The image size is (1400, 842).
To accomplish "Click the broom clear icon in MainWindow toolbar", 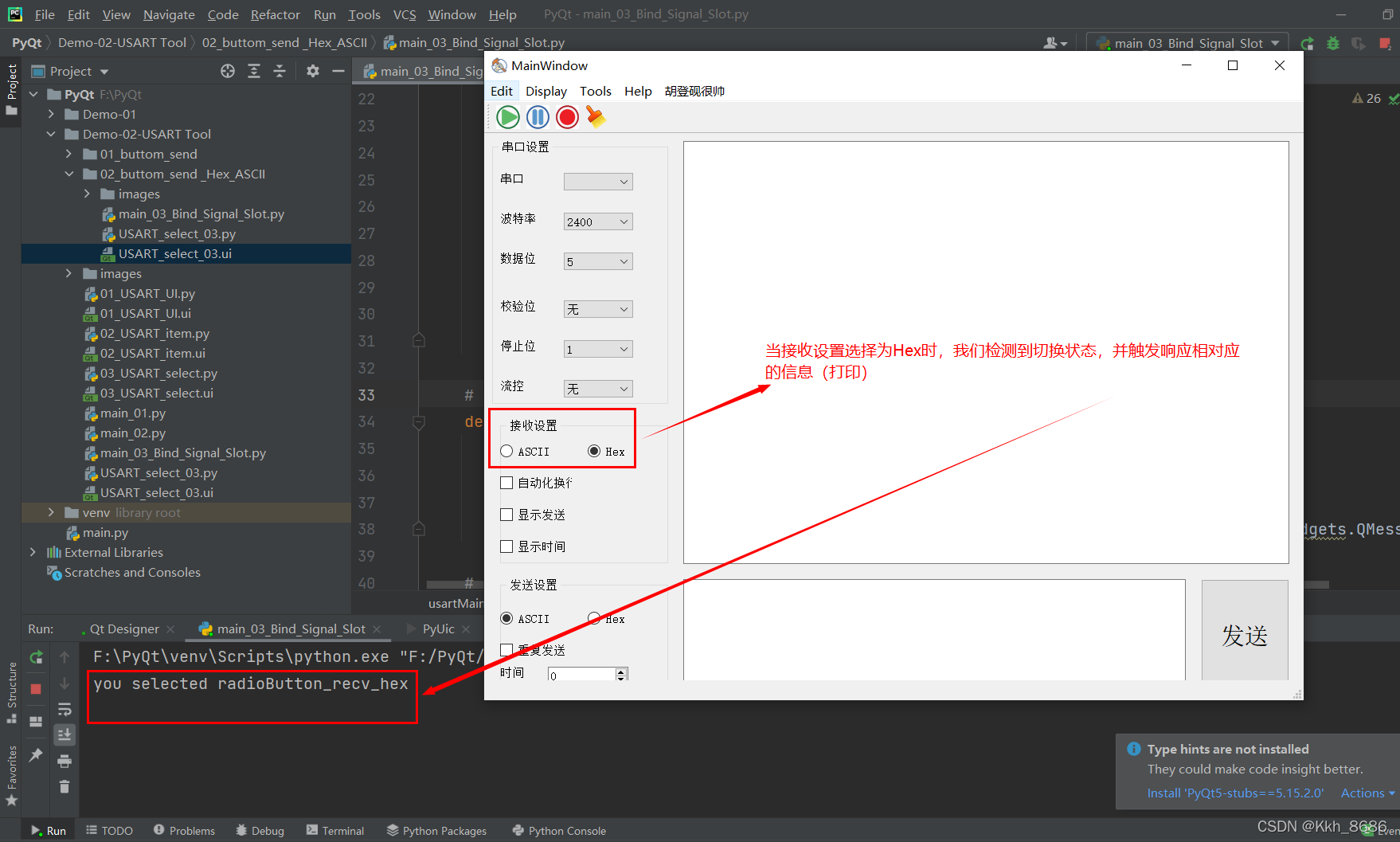I will coord(596,117).
